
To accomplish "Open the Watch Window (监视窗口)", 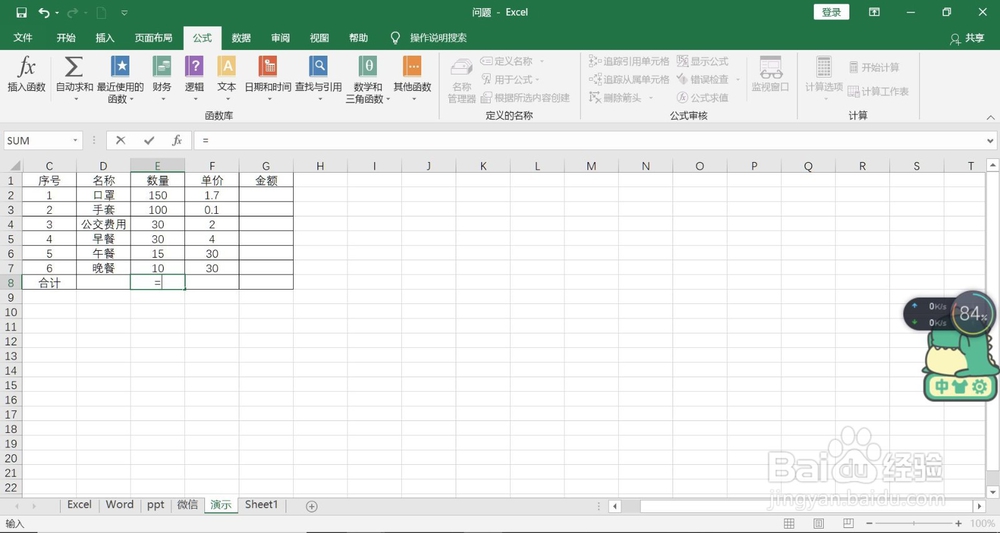I will pos(770,75).
